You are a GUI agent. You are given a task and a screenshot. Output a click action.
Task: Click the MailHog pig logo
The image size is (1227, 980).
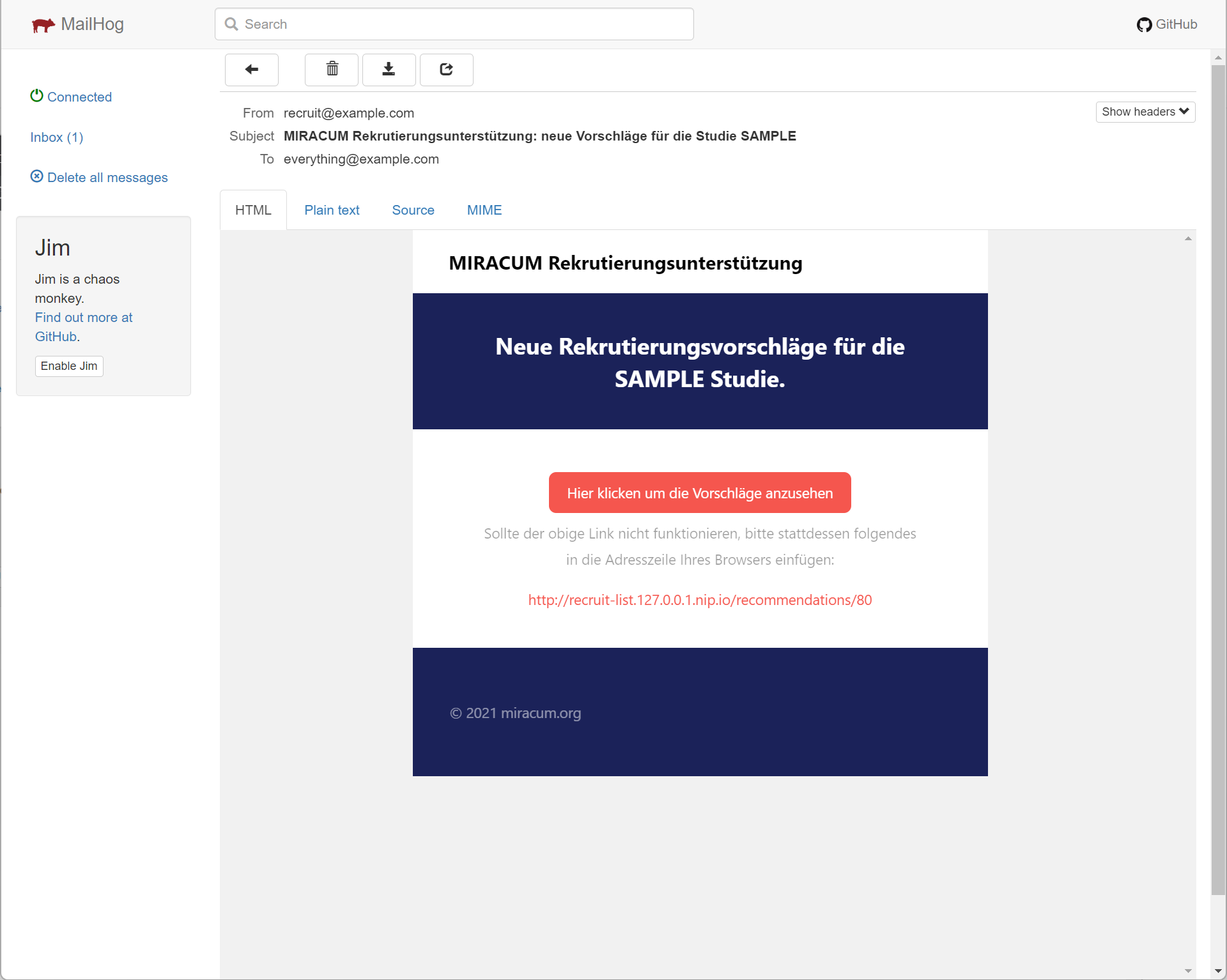tap(43, 25)
